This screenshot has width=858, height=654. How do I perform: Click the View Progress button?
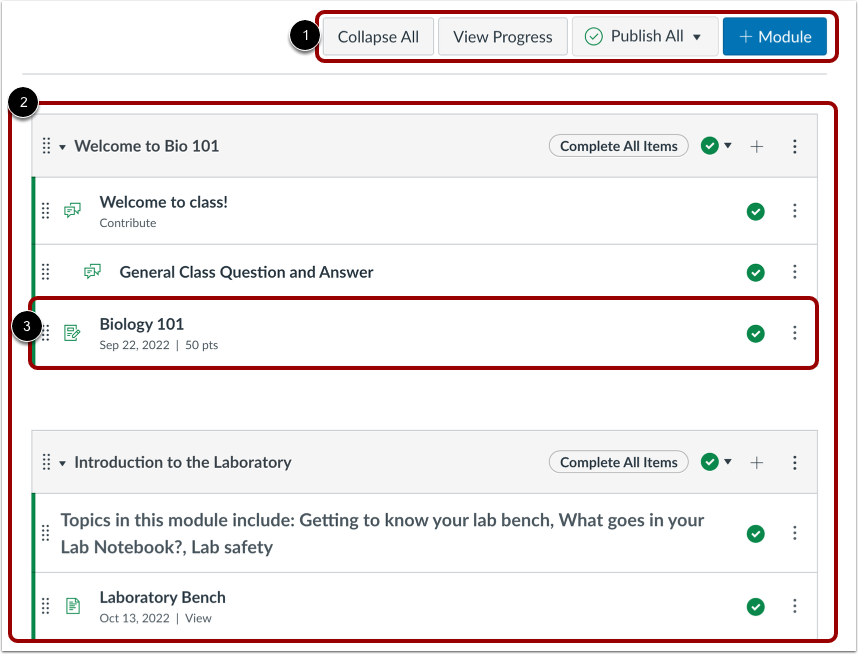(502, 36)
